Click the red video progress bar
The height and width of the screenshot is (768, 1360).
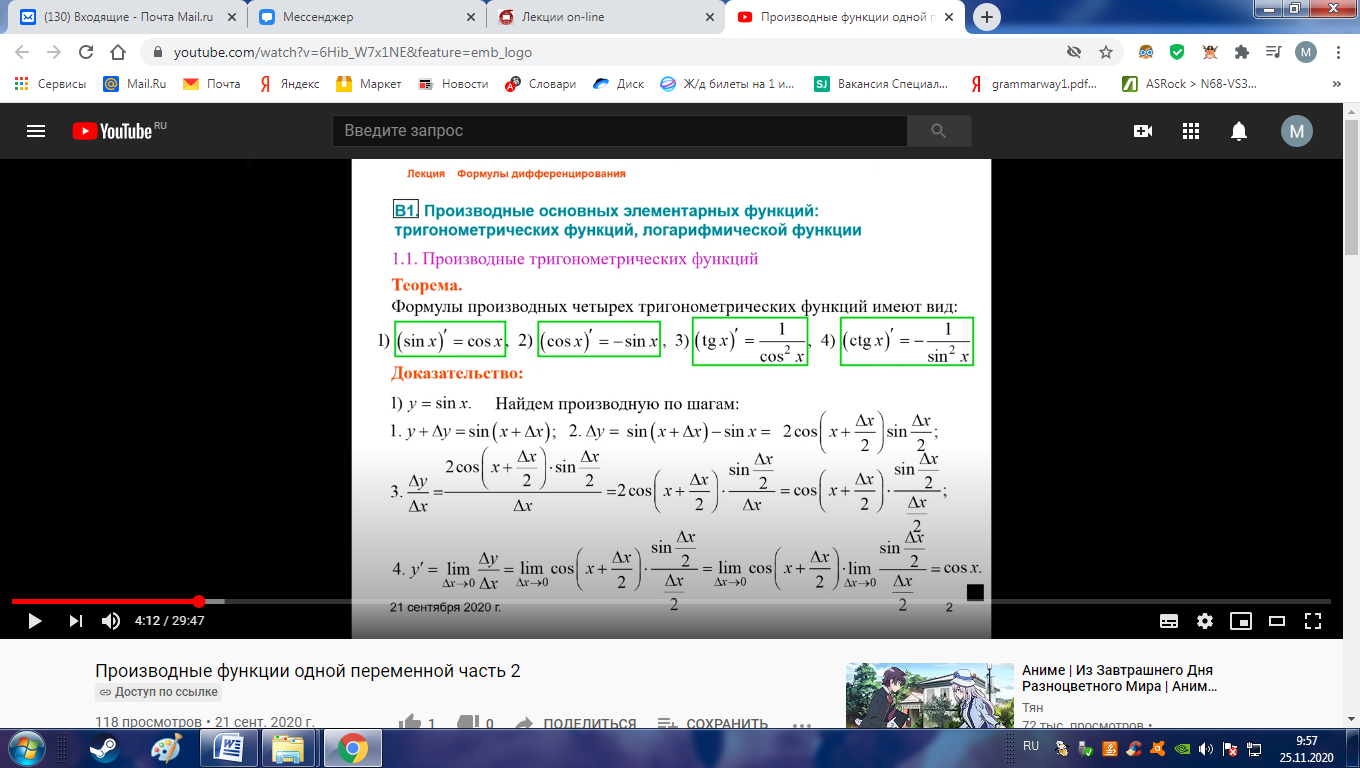coord(105,601)
